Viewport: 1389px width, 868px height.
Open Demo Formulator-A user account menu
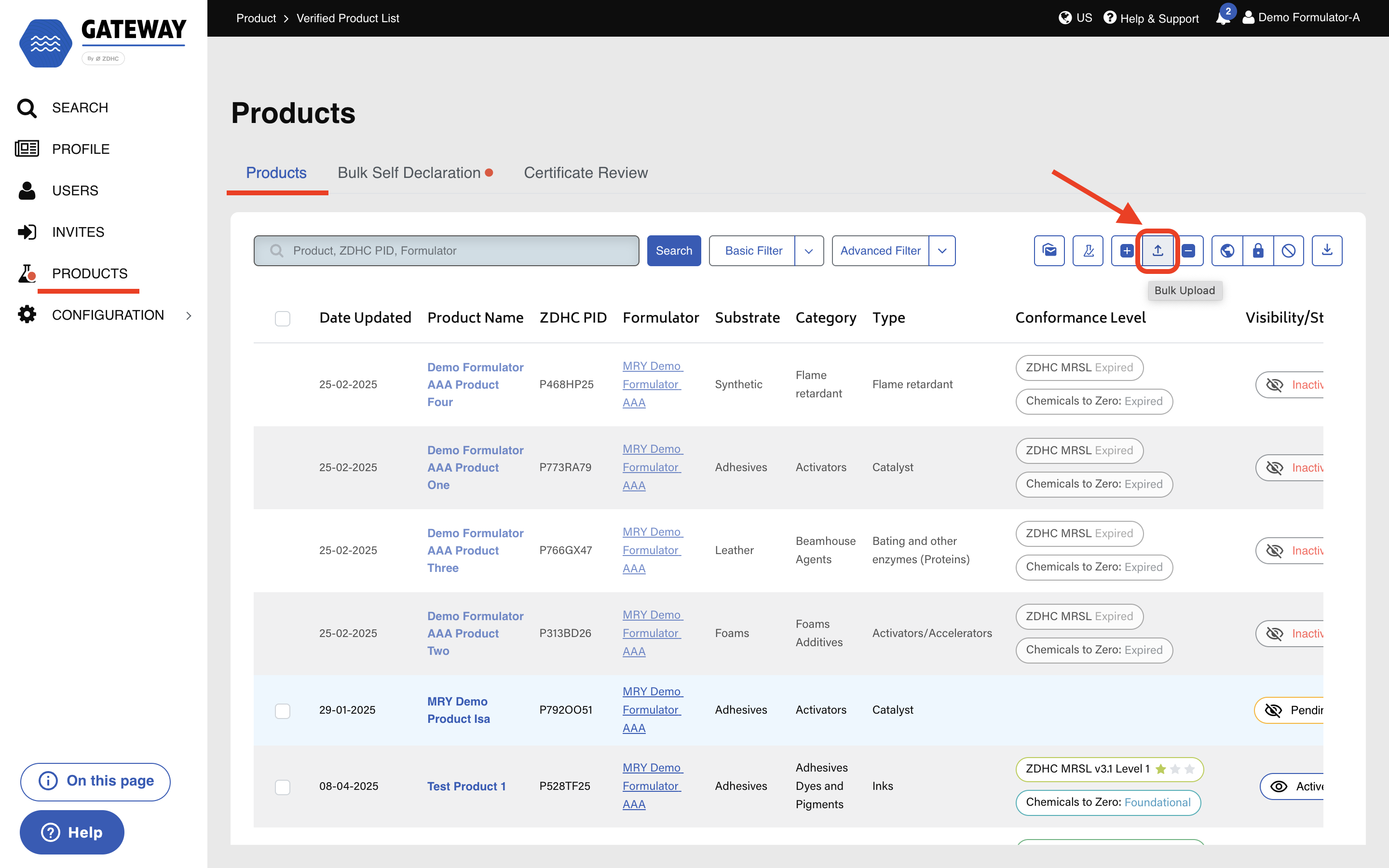1301,18
